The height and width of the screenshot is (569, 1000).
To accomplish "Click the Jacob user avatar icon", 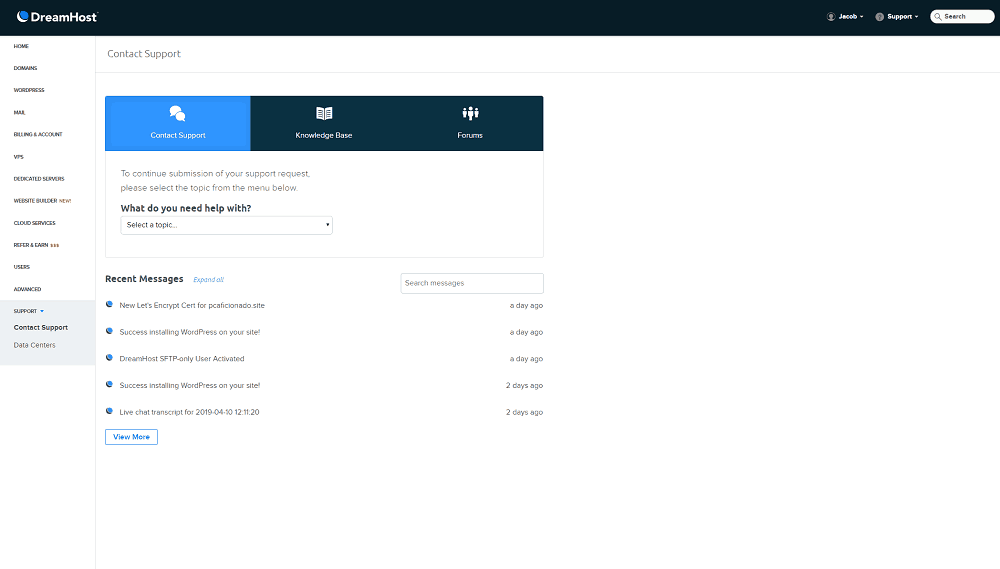I will coord(831,17).
